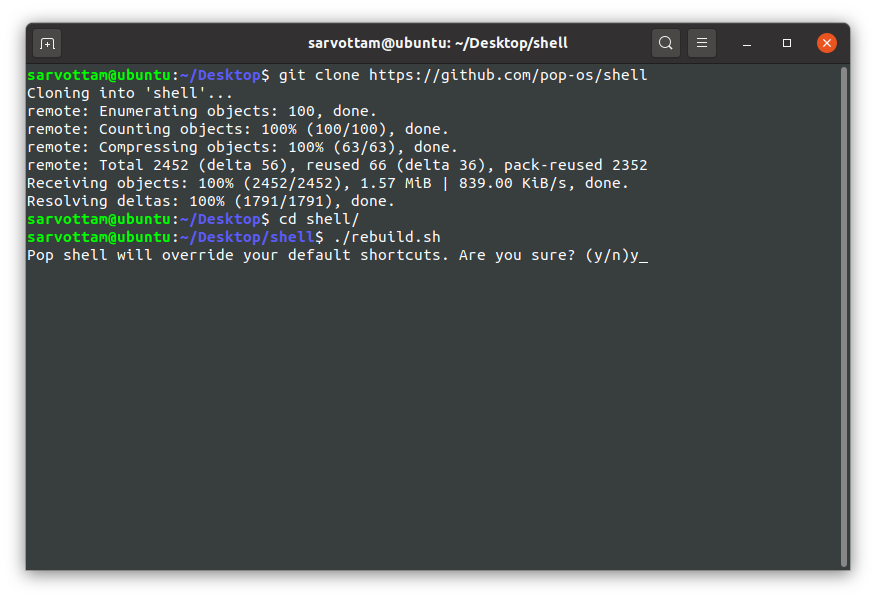The height and width of the screenshot is (599, 876).
Task: Click the terminal vertical scrollbar
Action: pyautogui.click(x=844, y=316)
